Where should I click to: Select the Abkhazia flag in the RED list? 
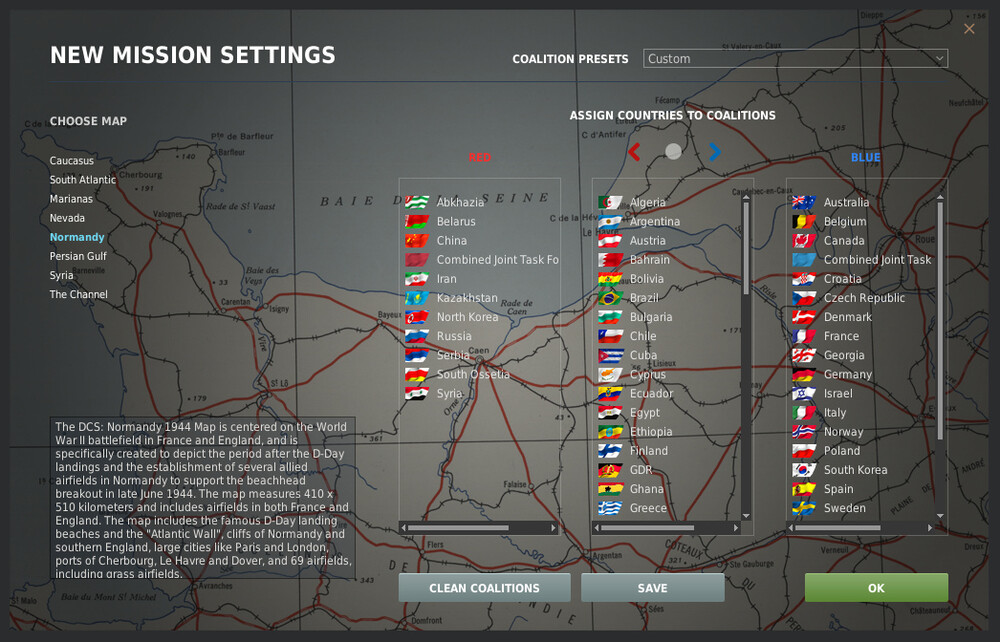point(417,202)
